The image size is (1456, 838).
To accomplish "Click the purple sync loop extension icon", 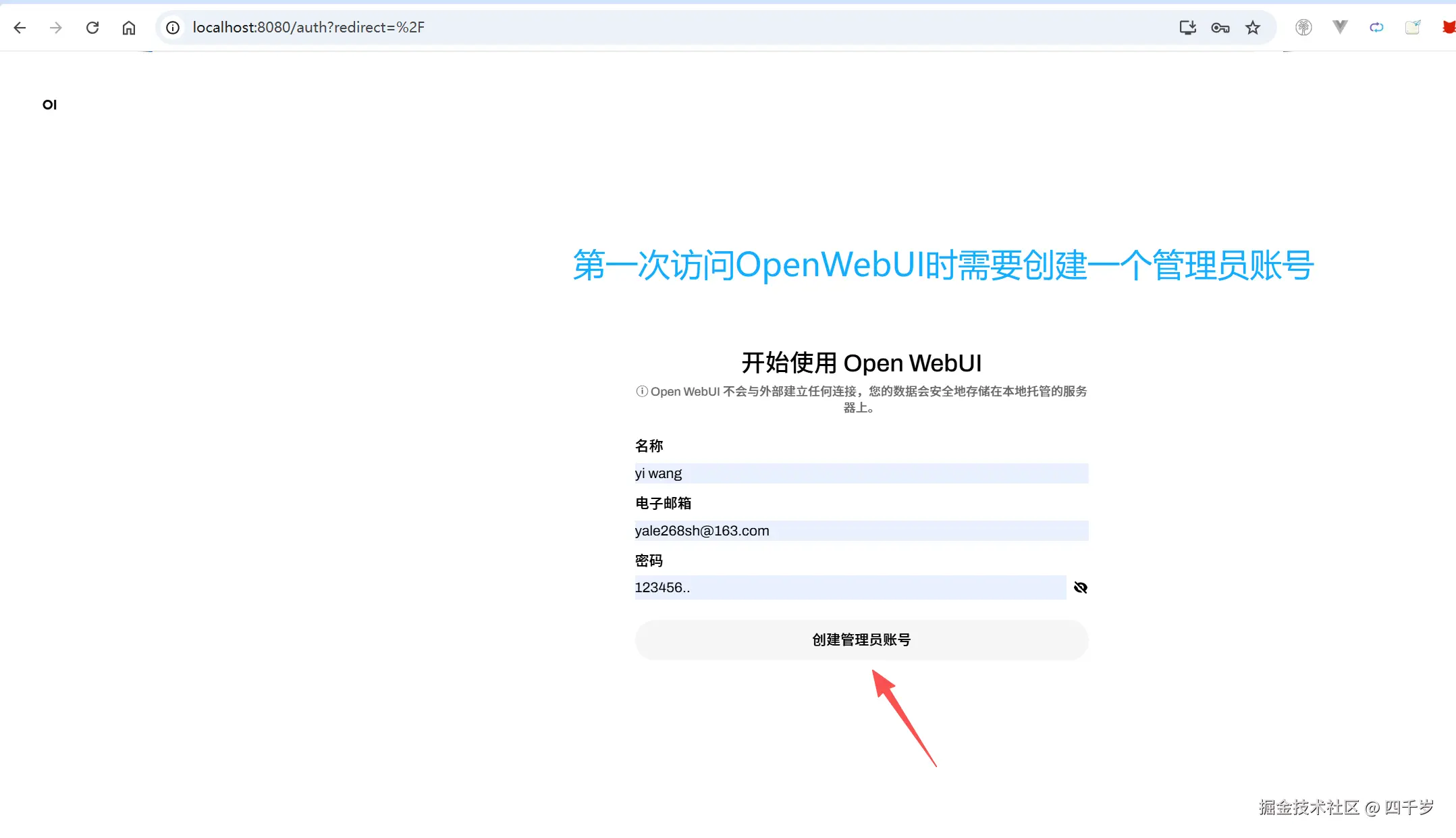I will tap(1377, 28).
